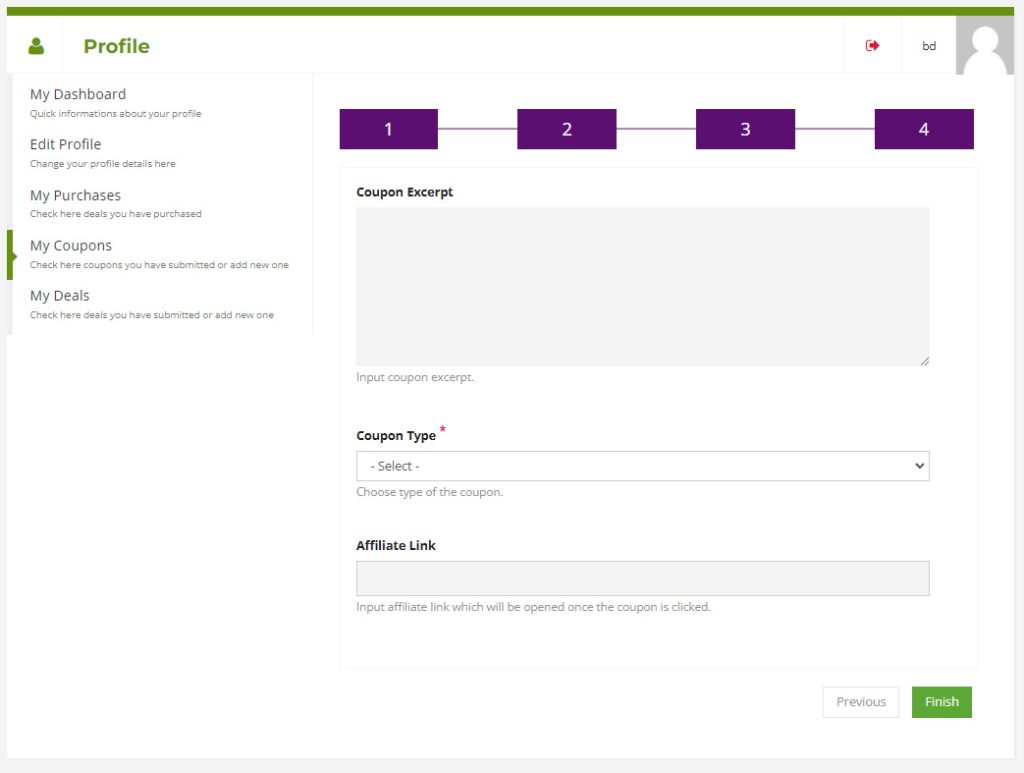Image resolution: width=1024 pixels, height=773 pixels.
Task: Expand the Coupon Type dropdown
Action: point(642,466)
